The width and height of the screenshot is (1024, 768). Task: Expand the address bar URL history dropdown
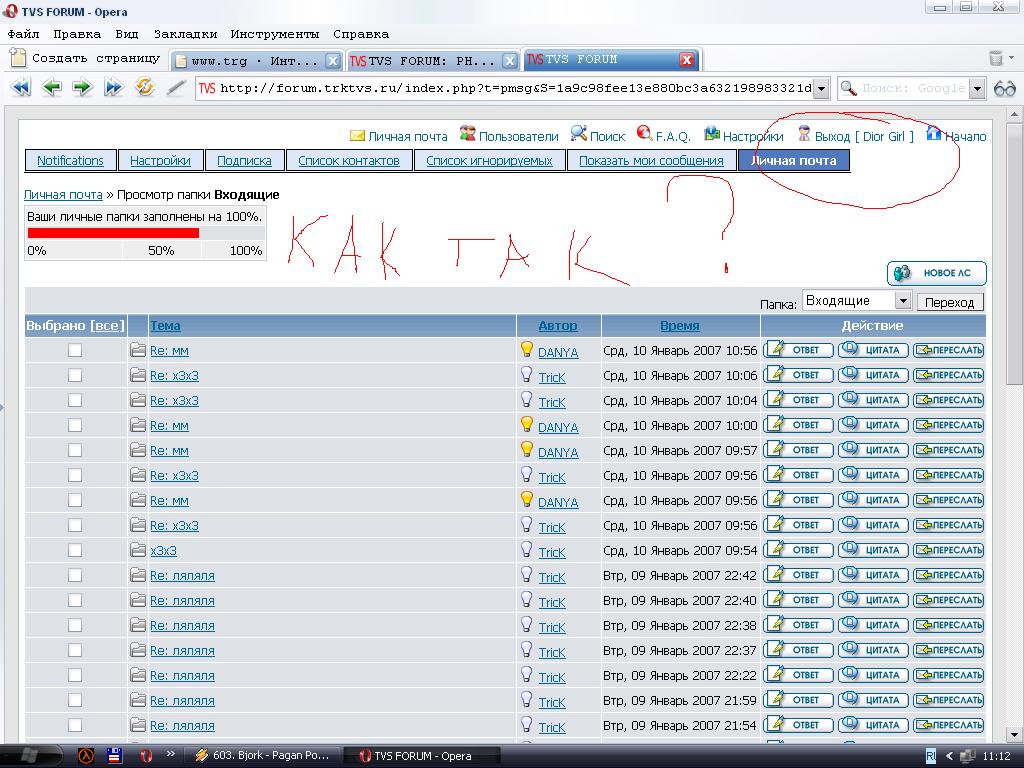pyautogui.click(x=821, y=88)
